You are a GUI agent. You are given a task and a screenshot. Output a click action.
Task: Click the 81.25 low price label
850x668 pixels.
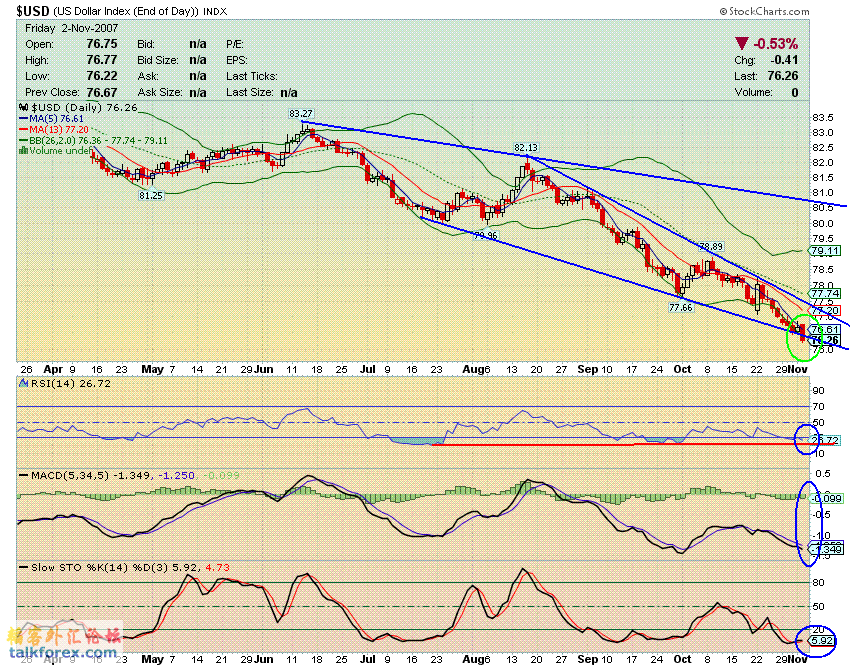pos(151,195)
